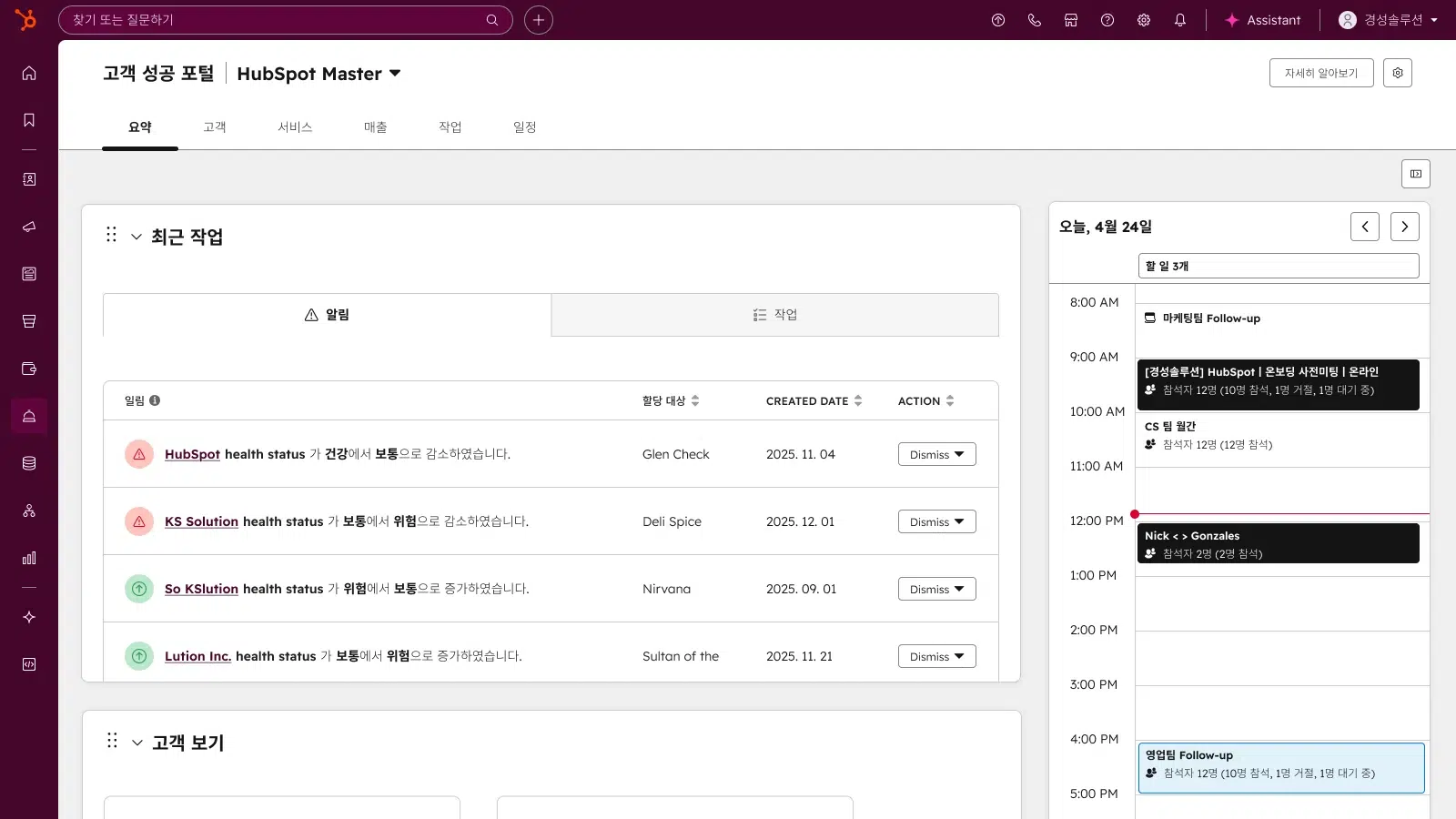Viewport: 1456px width, 819px height.
Task: Open the HubSpot sprocket logo home
Action: (x=25, y=19)
